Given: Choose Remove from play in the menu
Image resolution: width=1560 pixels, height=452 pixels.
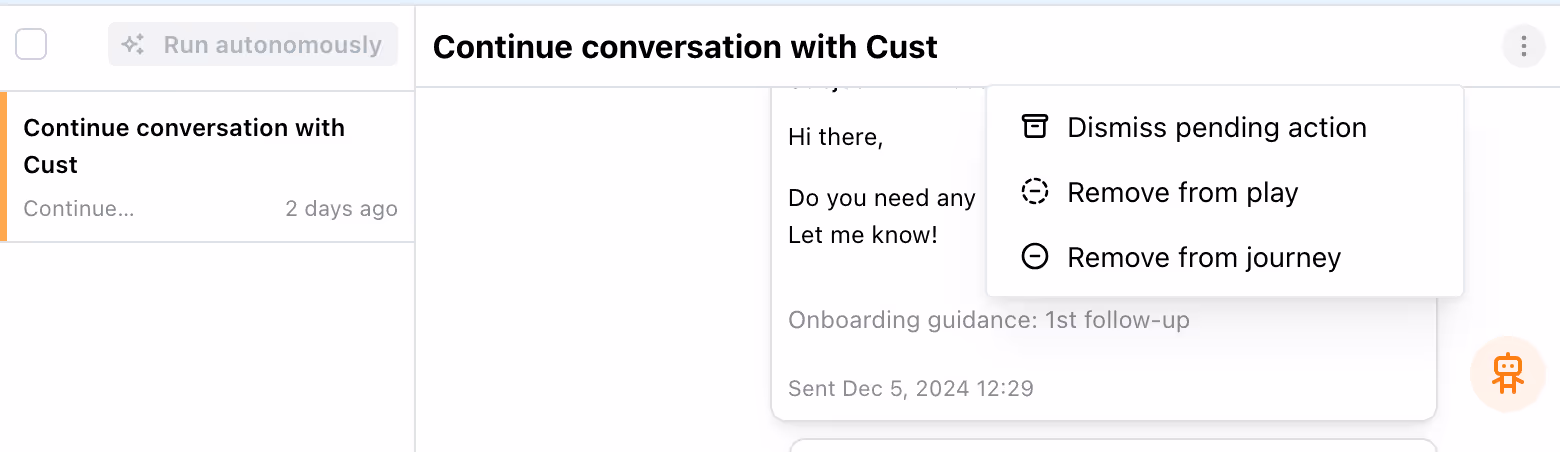Looking at the screenshot, I should tap(1182, 192).
